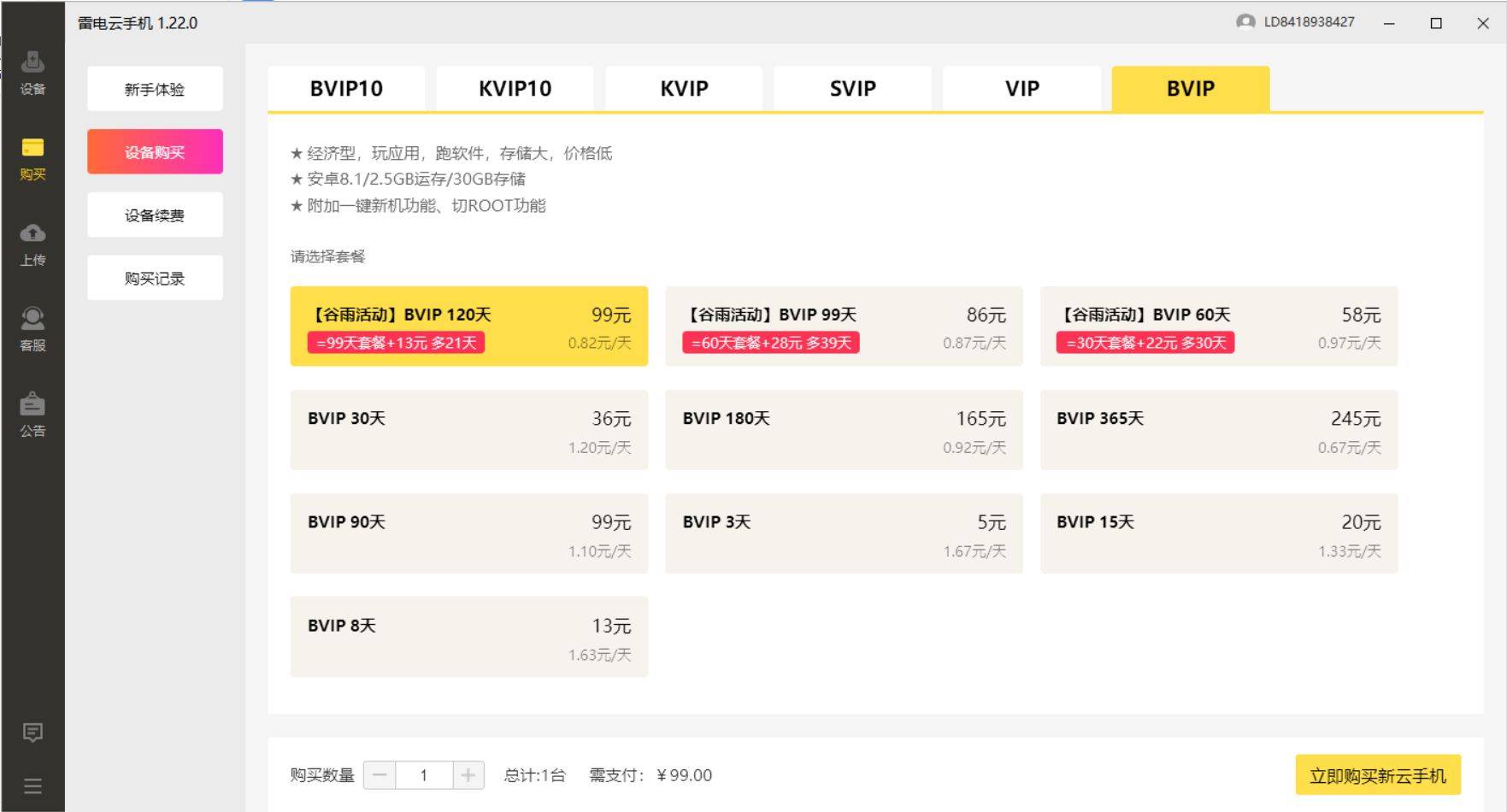The width and height of the screenshot is (1507, 812).
Task: Select BVIP 30天 36元 package
Action: tap(469, 430)
